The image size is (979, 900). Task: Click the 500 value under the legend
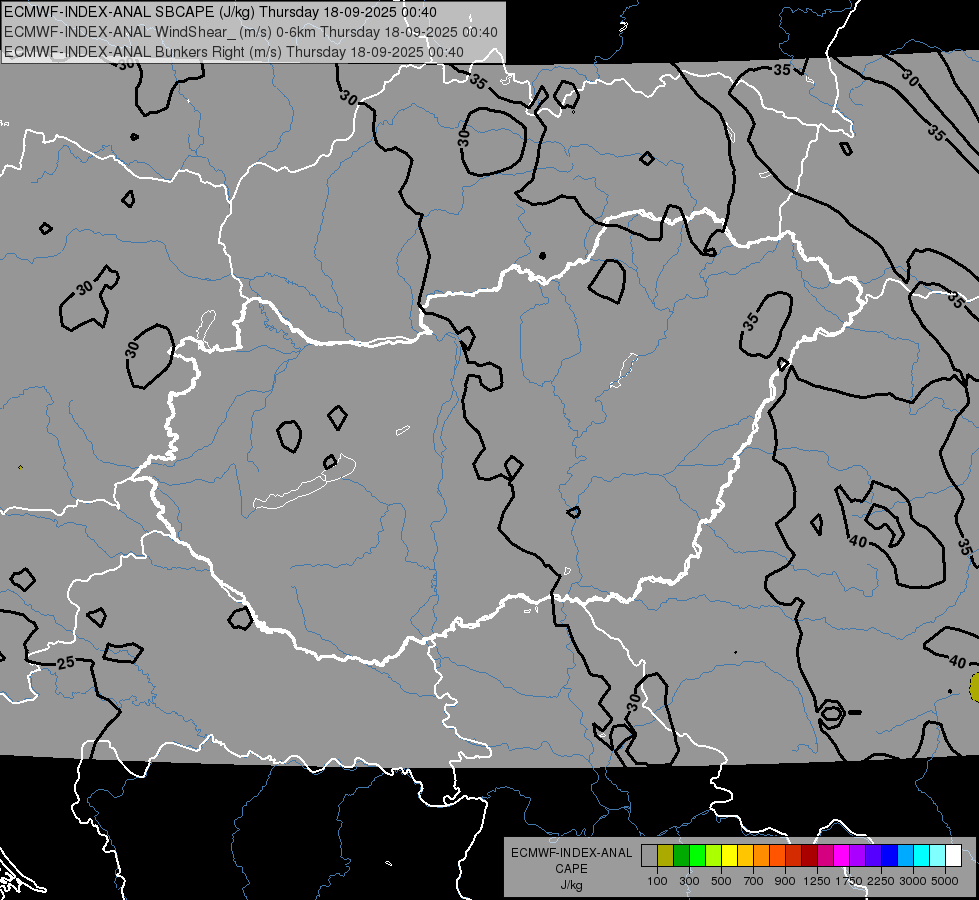721,881
